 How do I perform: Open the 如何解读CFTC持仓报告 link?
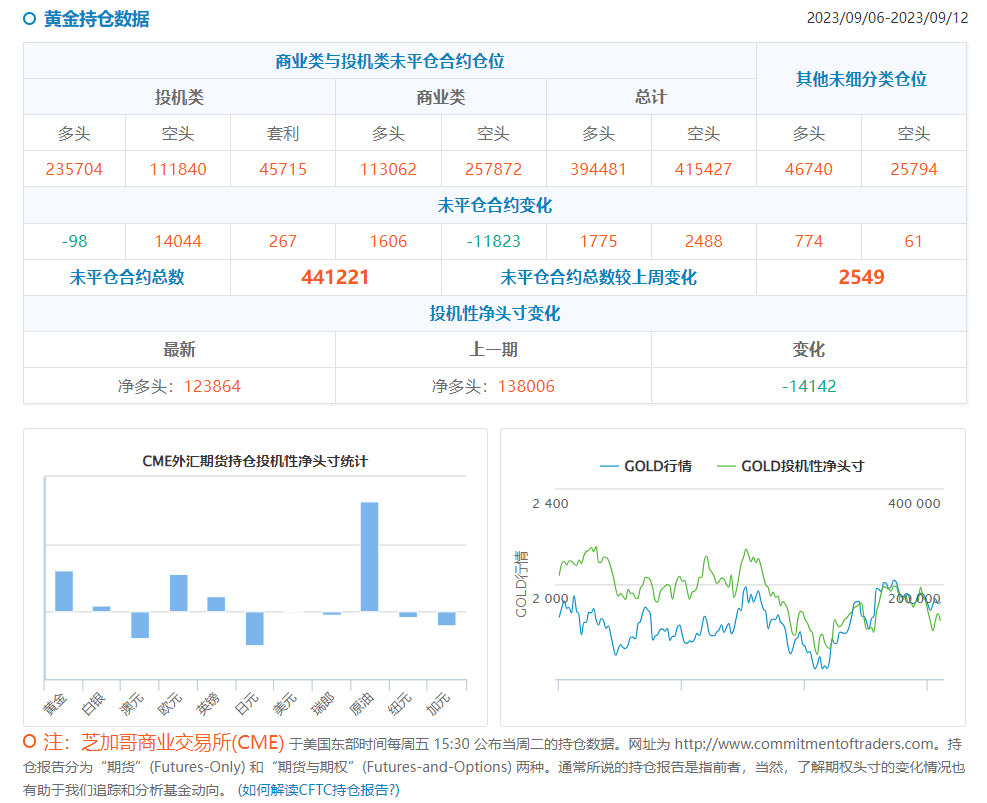point(318,789)
